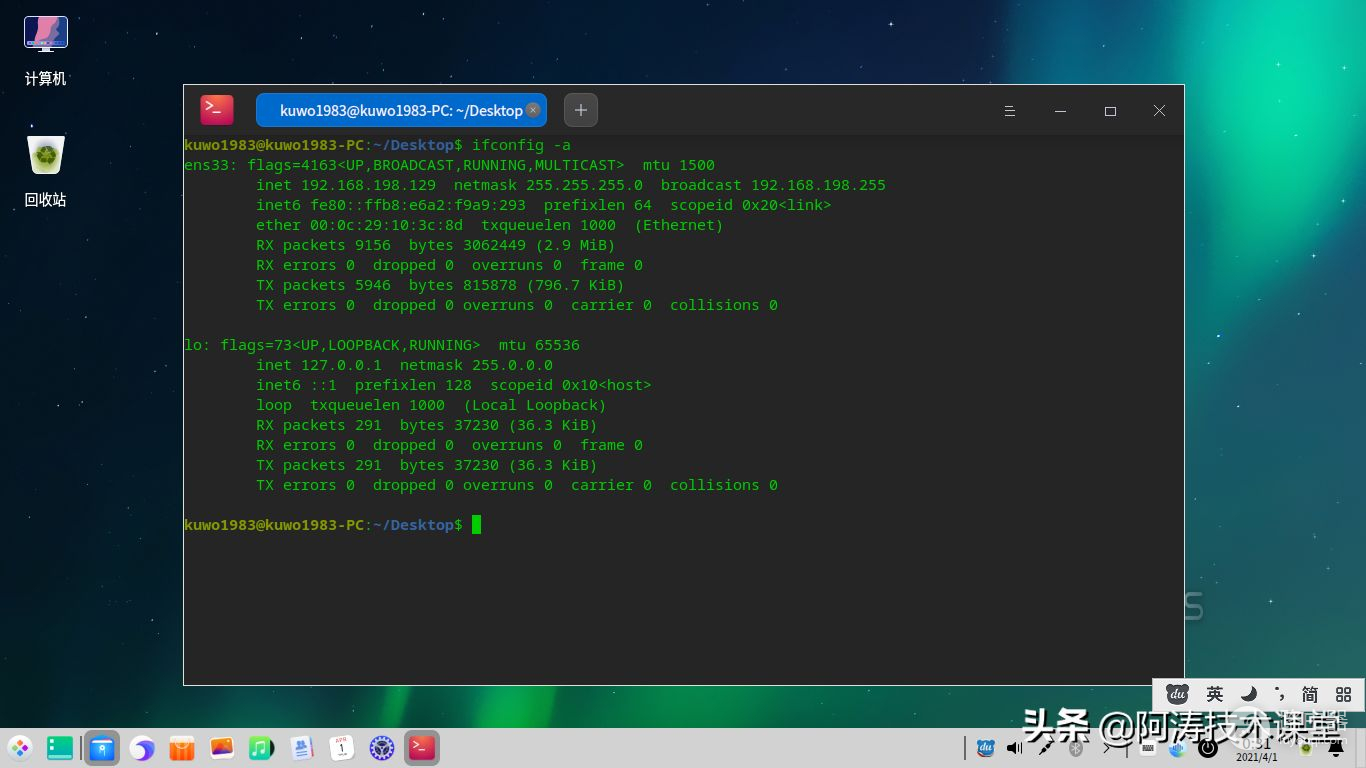This screenshot has height=768, width=1366.
Task: Open the terminal hamburger menu
Action: coord(1010,111)
